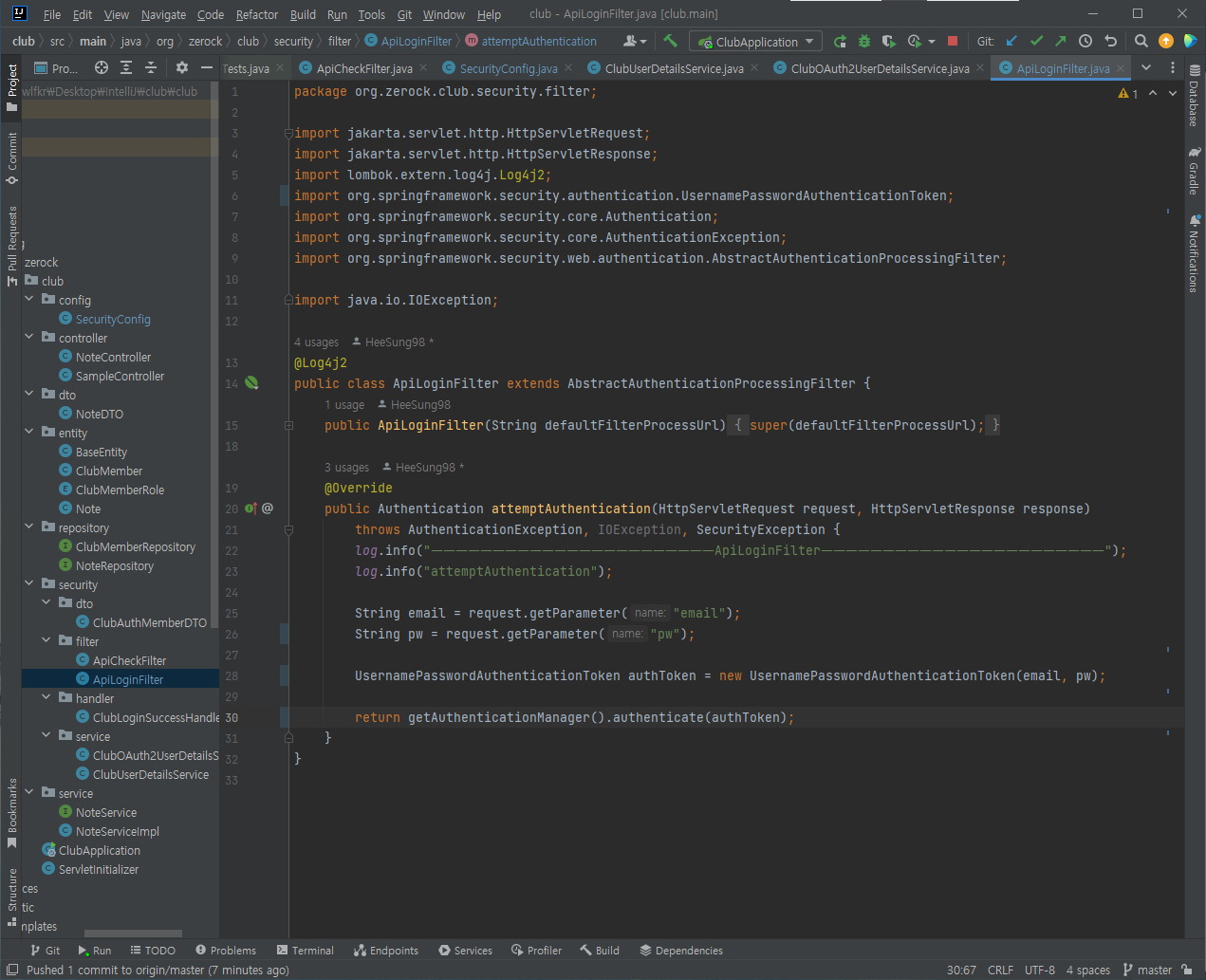Collapse all in Project panel
This screenshot has height=980, width=1206.
coord(151,67)
